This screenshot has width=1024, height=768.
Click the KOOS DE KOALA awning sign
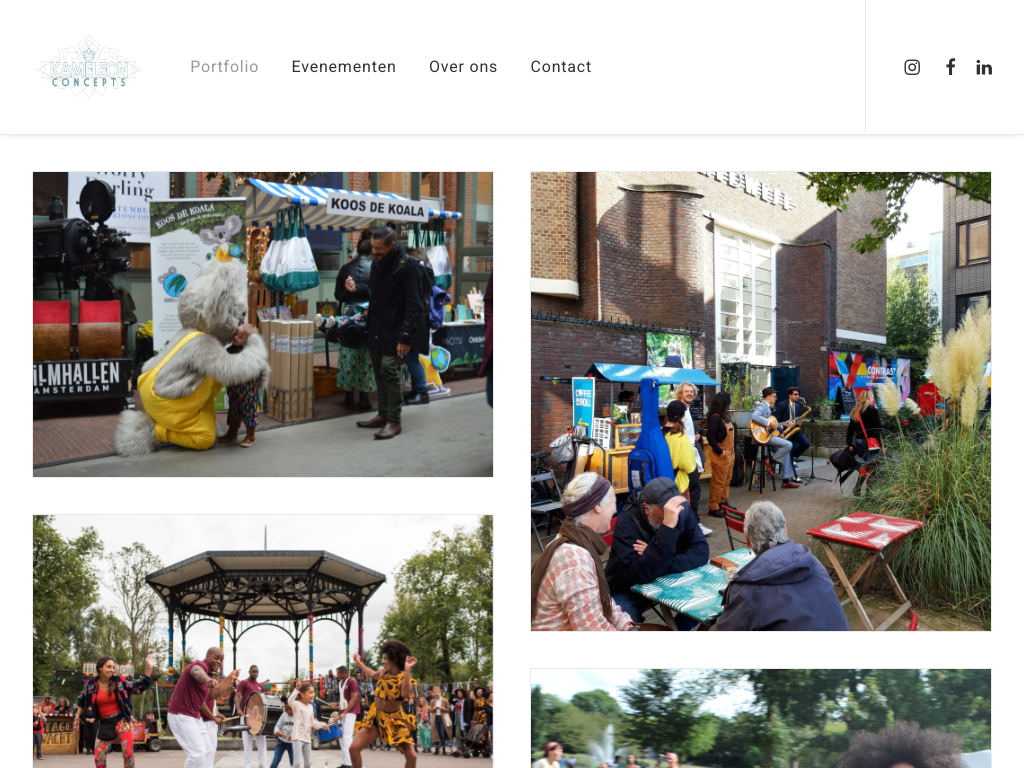377,207
